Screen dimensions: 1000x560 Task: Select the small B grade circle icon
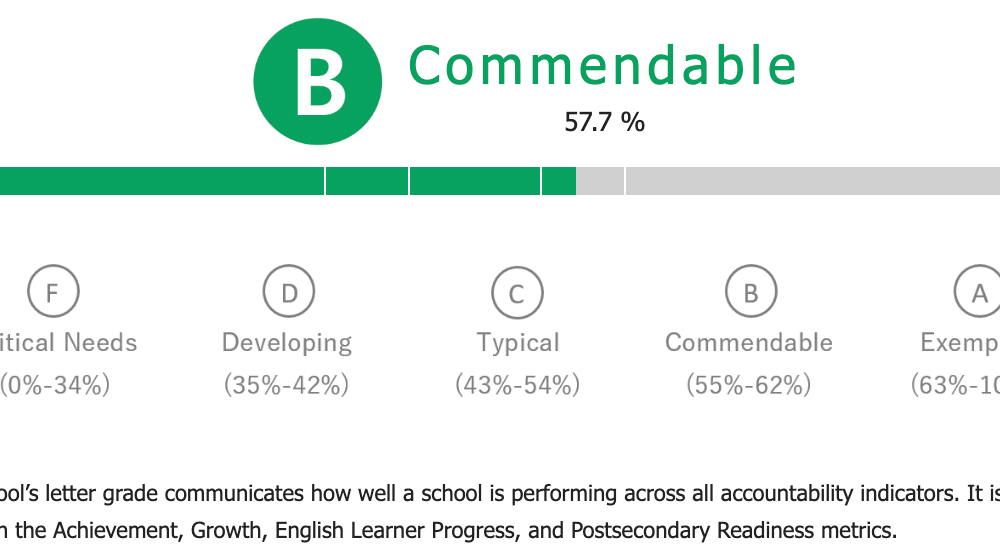pyautogui.click(x=751, y=291)
